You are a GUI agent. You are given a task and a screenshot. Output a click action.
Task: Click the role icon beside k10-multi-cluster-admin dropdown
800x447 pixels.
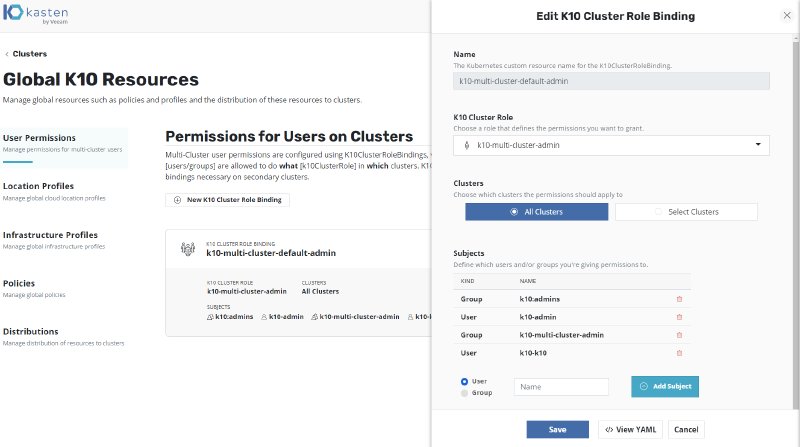466,145
